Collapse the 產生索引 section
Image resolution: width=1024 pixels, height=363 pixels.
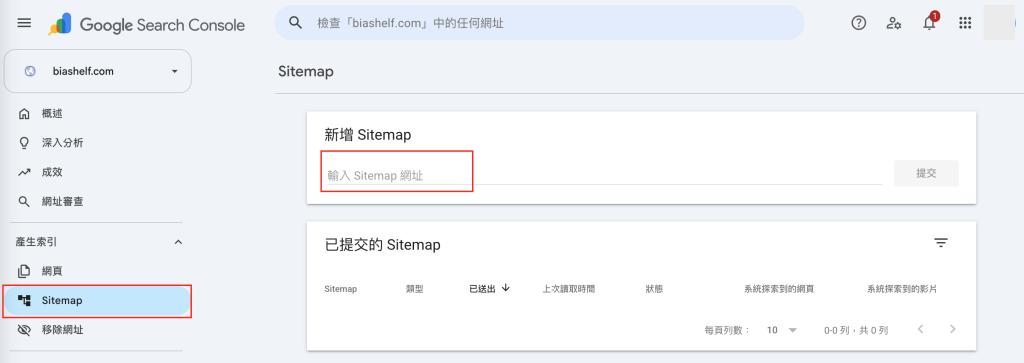click(x=178, y=242)
